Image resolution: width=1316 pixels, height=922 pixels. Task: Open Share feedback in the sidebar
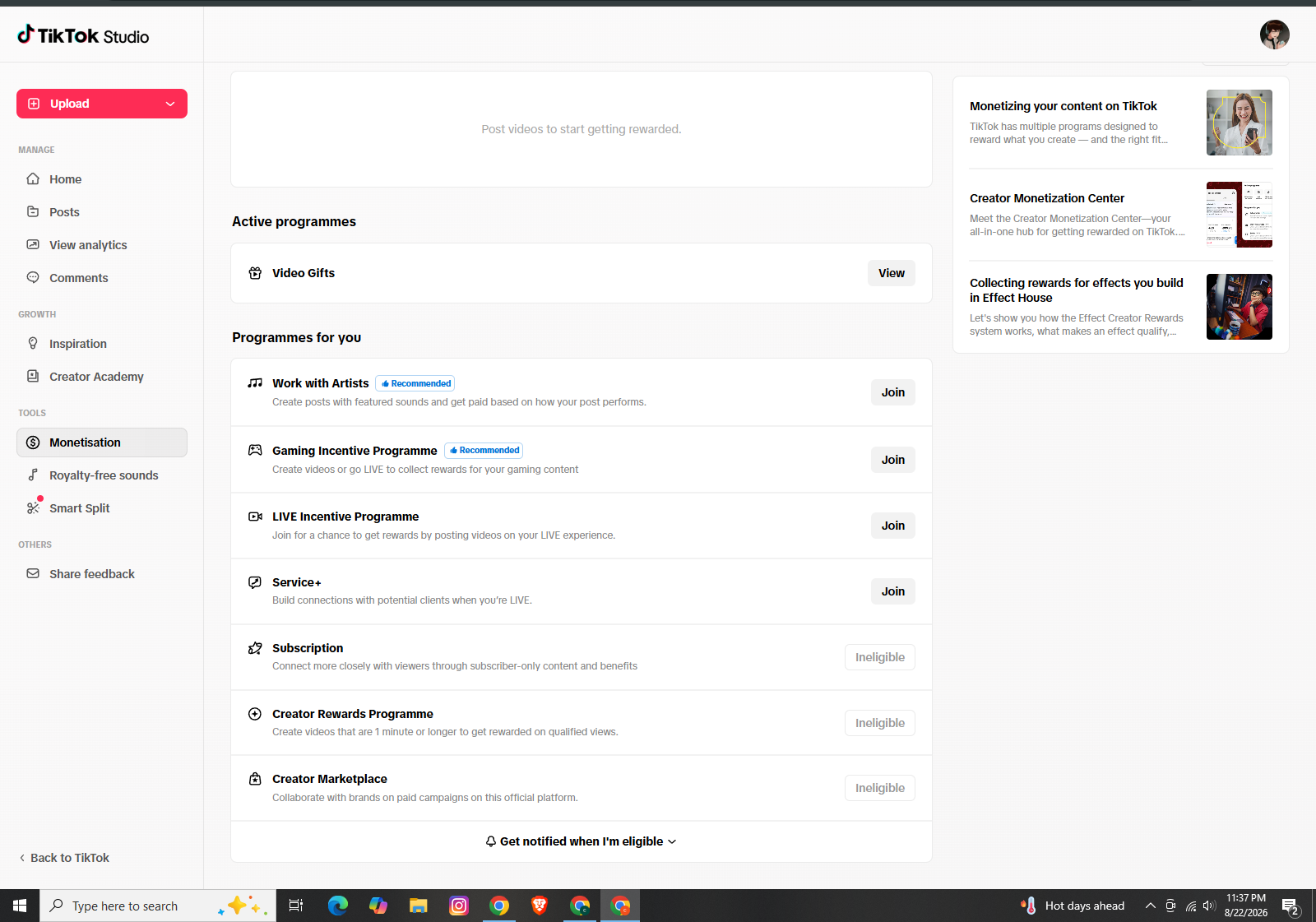pyautogui.click(x=102, y=574)
